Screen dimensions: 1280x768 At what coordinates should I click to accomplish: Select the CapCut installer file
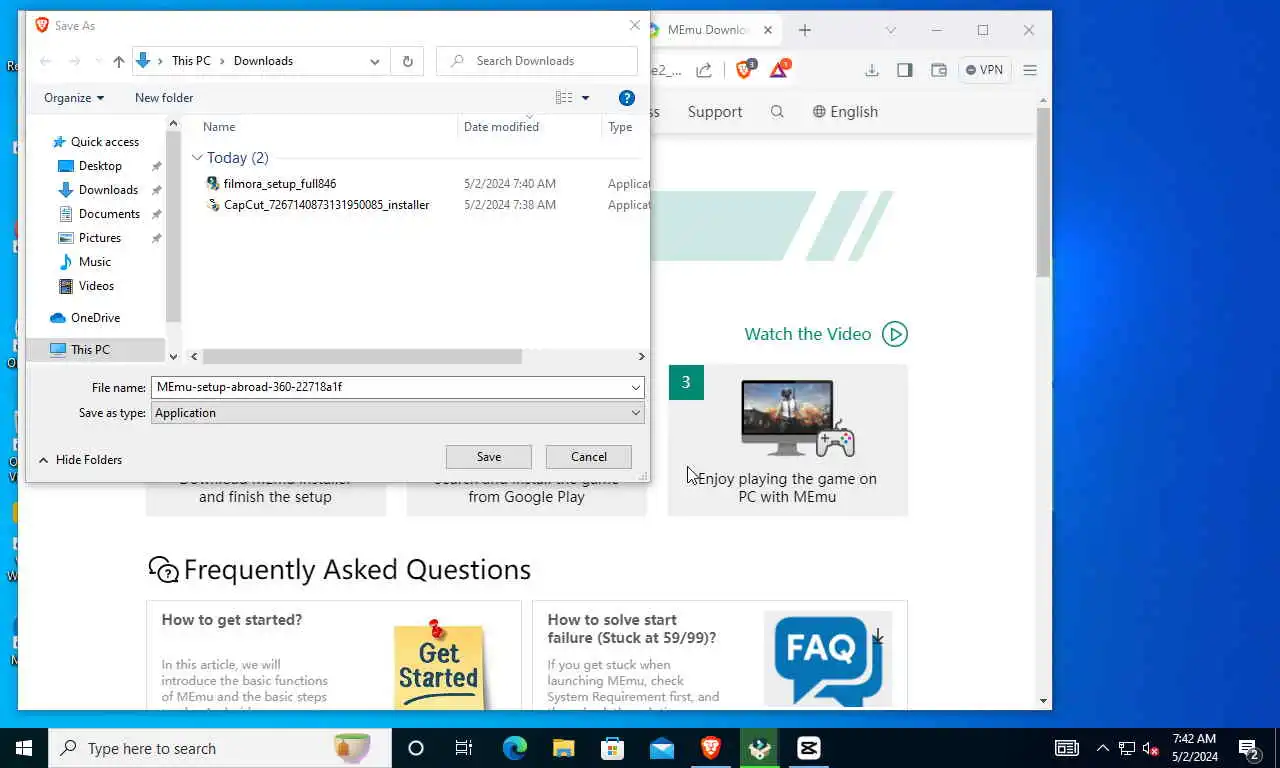click(x=326, y=205)
